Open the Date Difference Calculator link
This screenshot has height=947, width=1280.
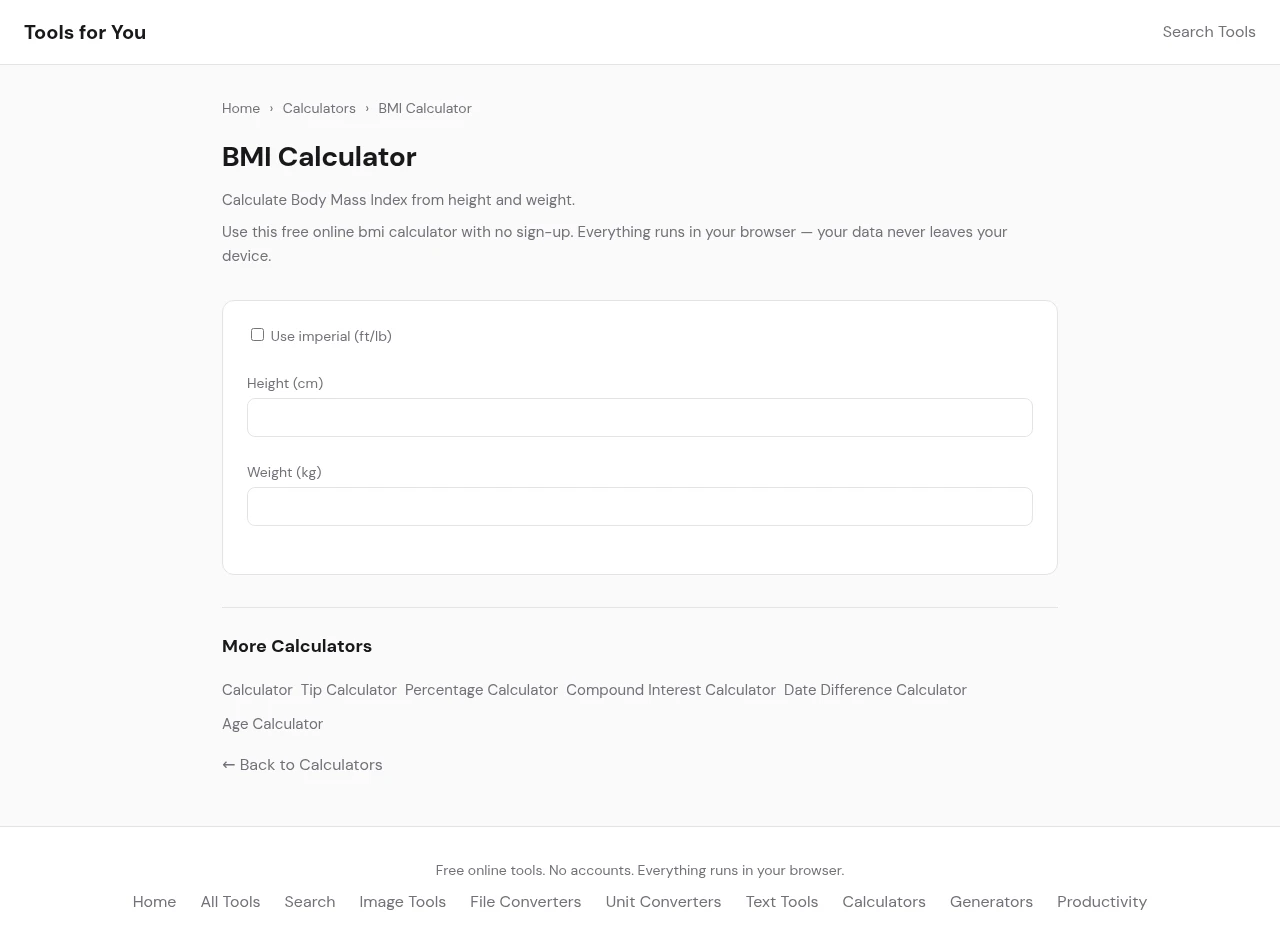[875, 690]
